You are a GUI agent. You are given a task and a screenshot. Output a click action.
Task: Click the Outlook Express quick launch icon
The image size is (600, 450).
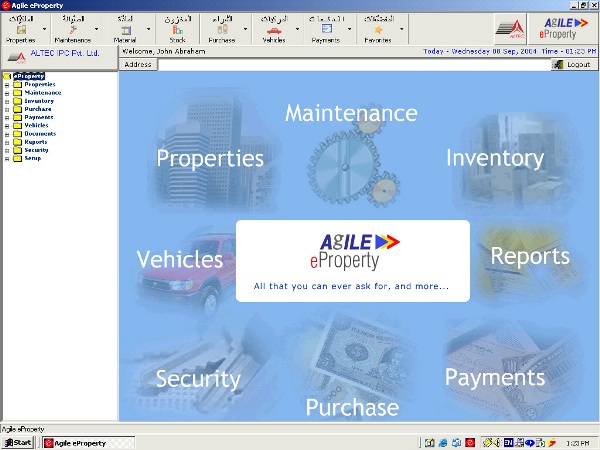[x=457, y=443]
